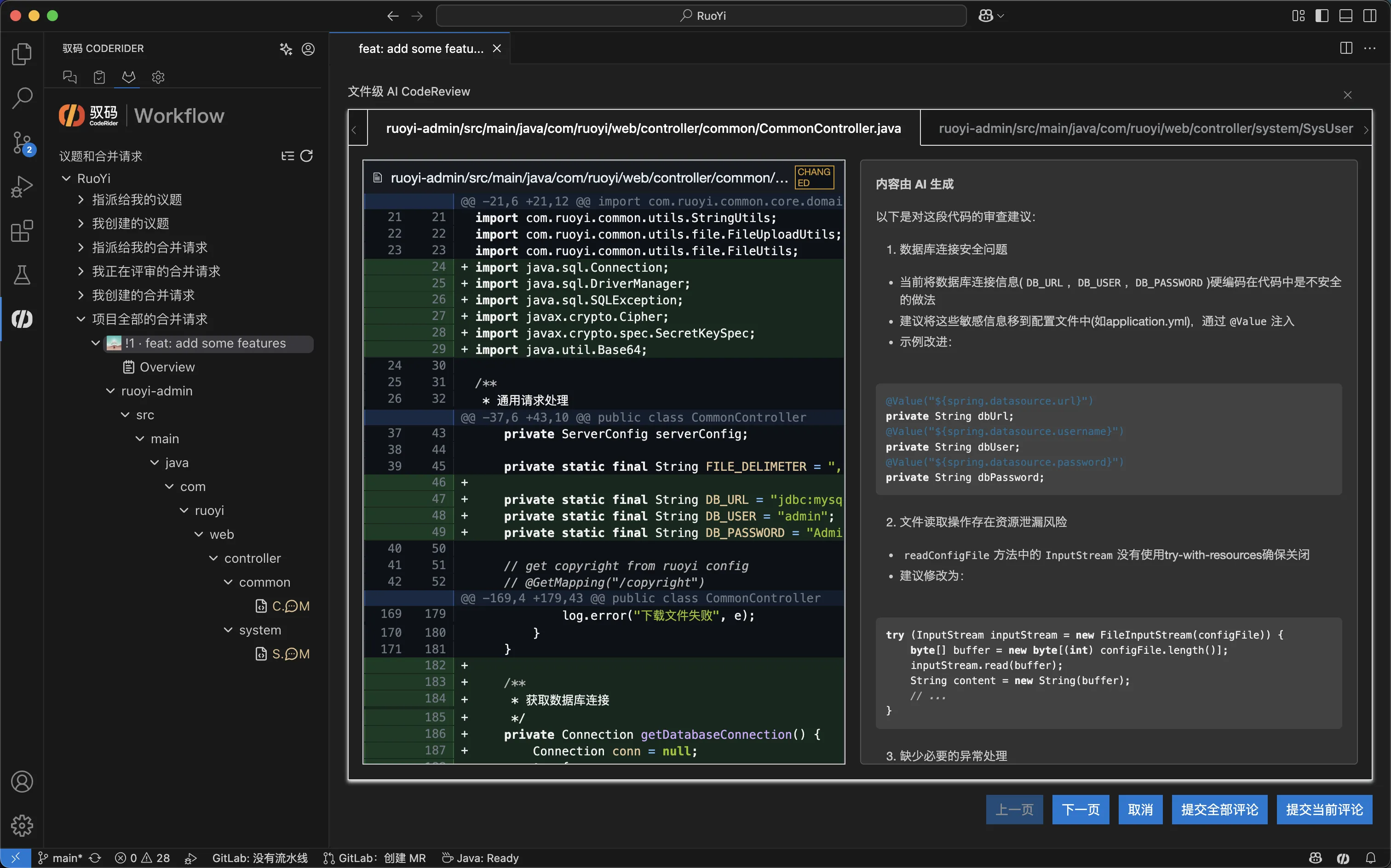
Task: Refresh the issues and merge requests list
Action: coord(307,156)
